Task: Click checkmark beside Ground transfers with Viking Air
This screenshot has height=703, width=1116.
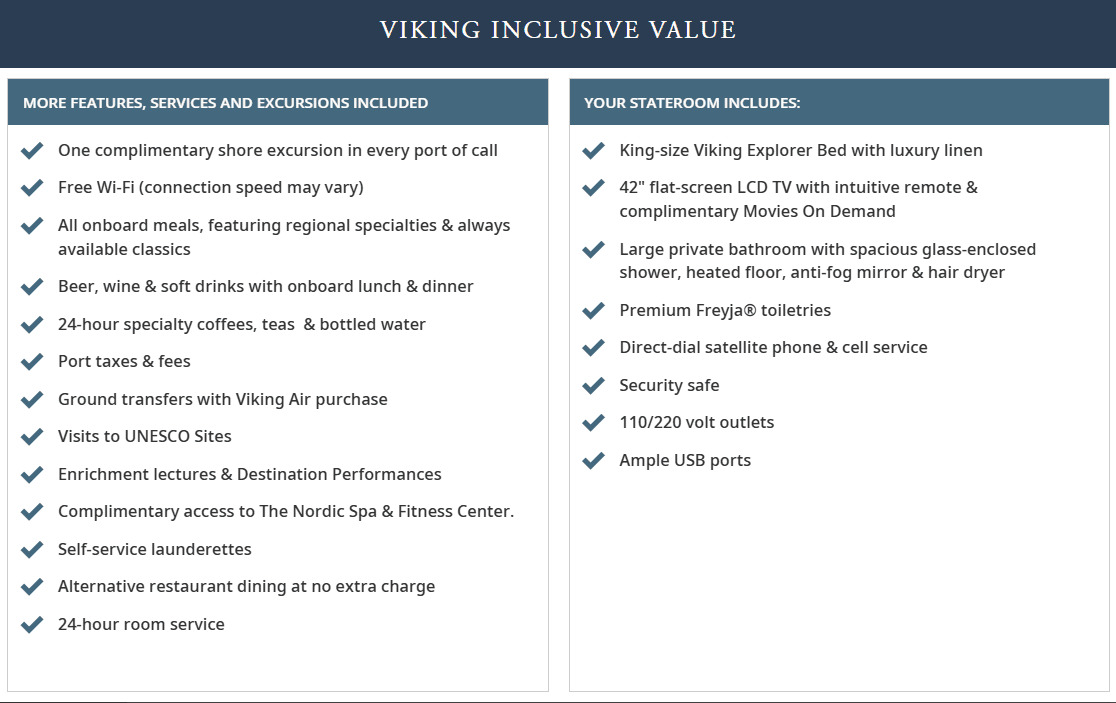Action: [32, 399]
